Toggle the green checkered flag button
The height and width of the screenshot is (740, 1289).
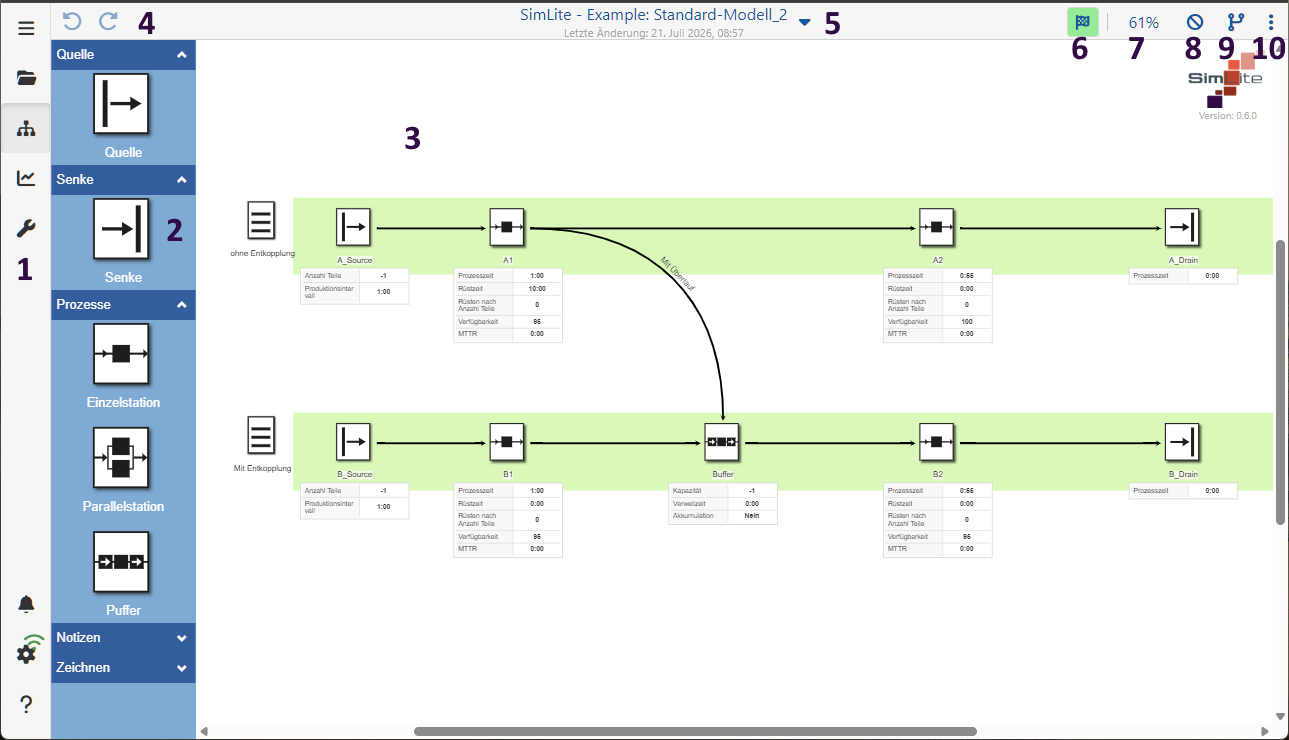tap(1082, 22)
